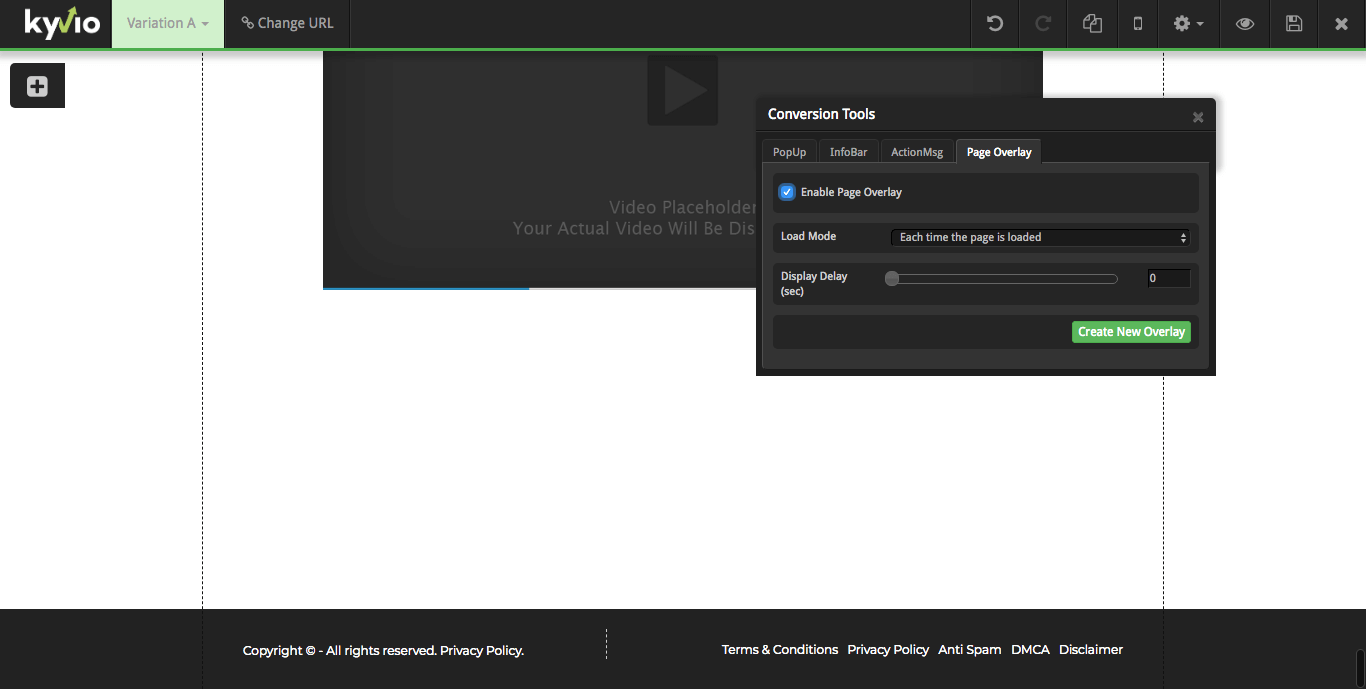The height and width of the screenshot is (689, 1366).
Task: Click the Display Delay slider handle
Action: 892,279
